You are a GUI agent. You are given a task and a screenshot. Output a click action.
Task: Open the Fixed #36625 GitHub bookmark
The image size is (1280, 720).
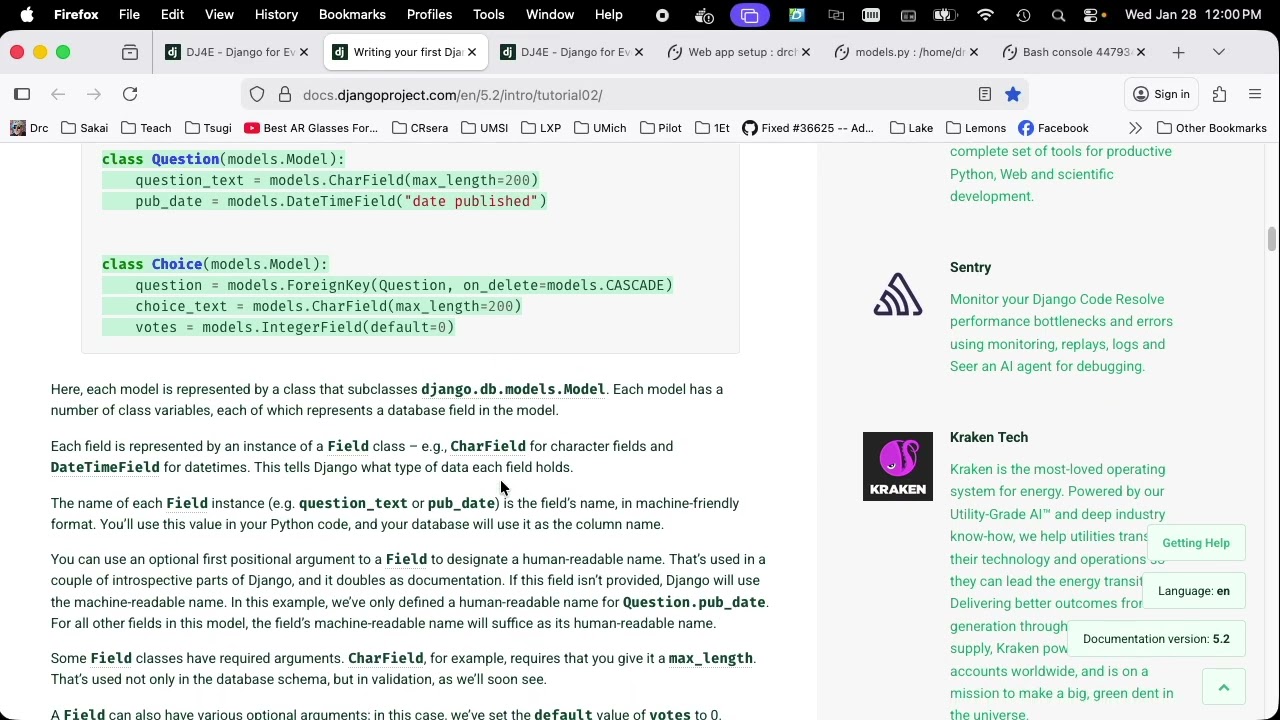(x=807, y=128)
